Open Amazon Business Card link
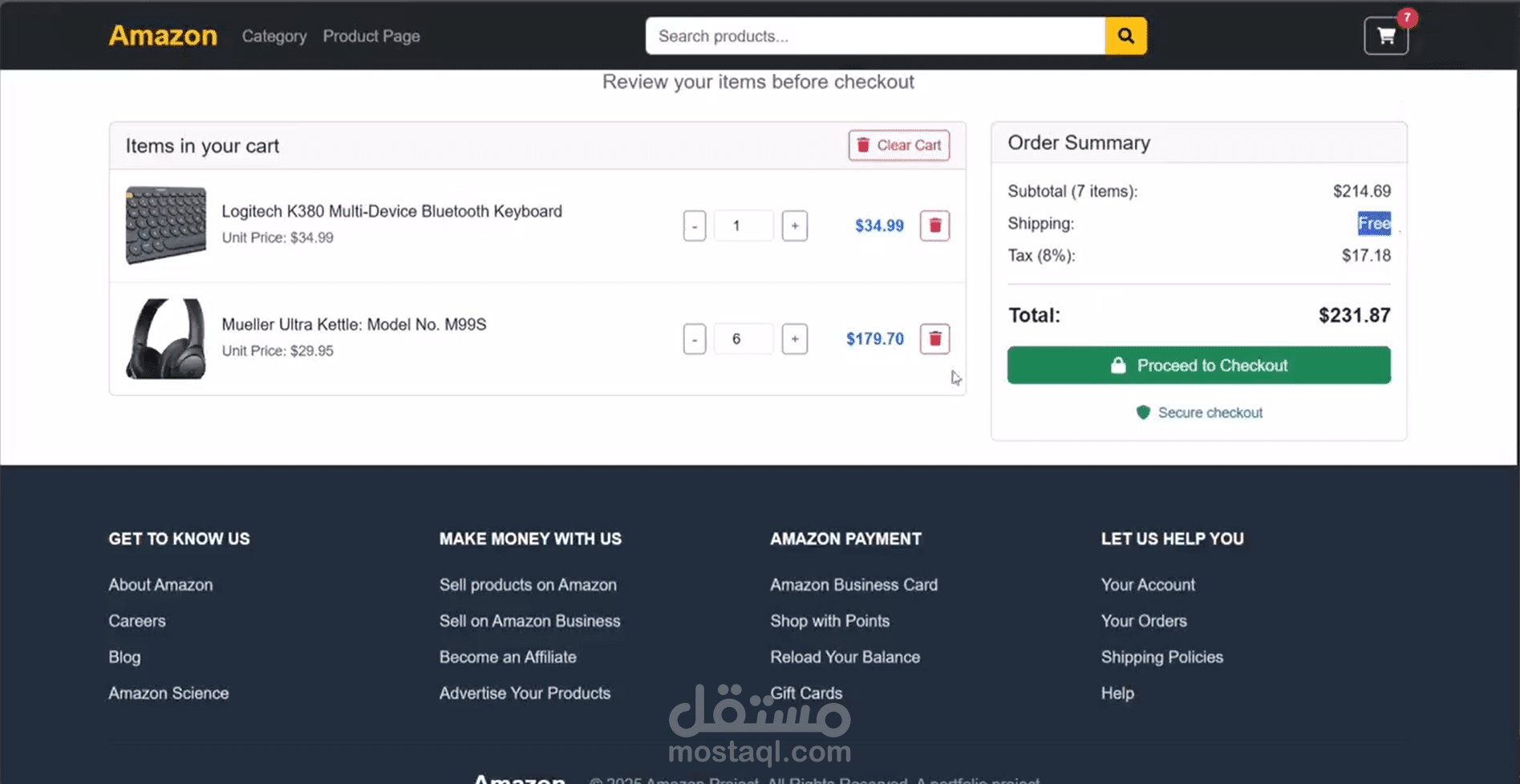 point(853,584)
